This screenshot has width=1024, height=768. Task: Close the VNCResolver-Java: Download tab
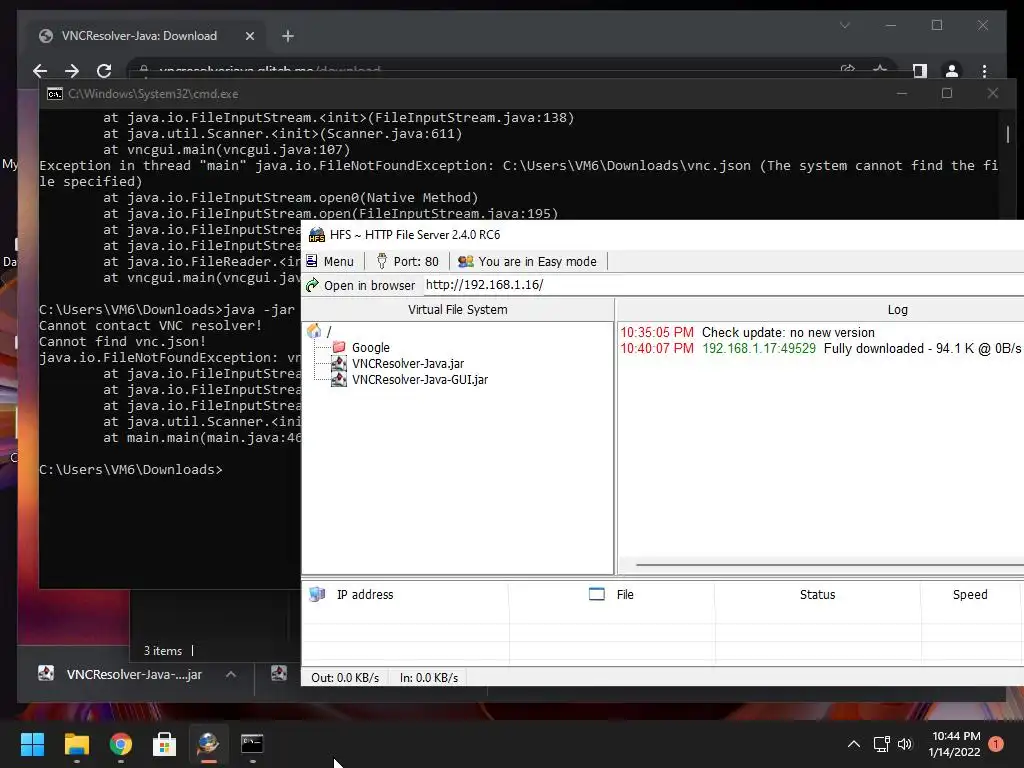[x=249, y=37]
